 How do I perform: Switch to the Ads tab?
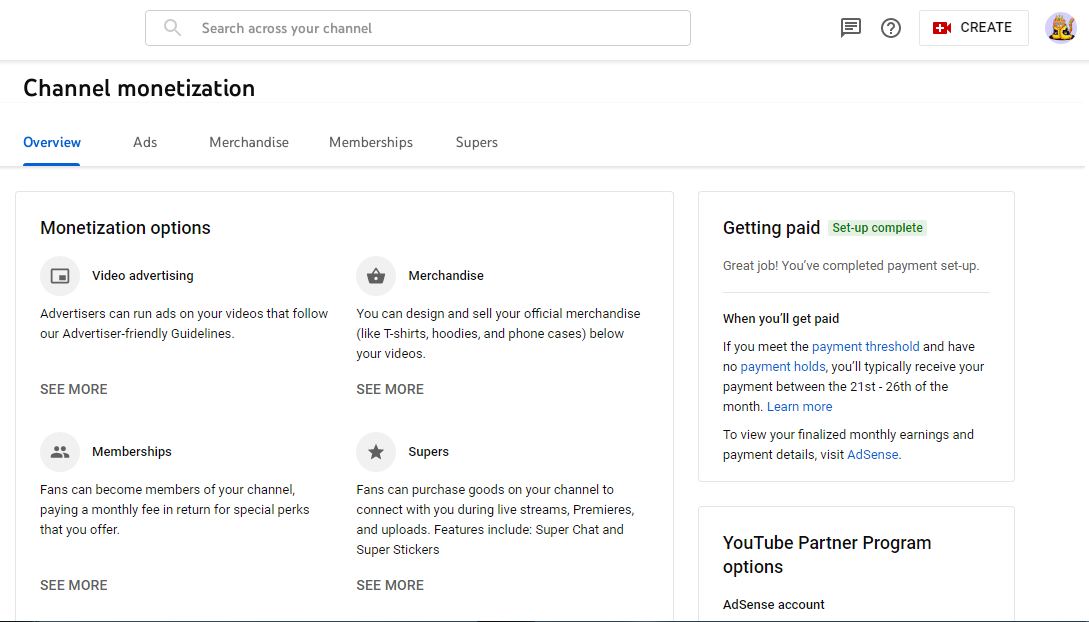tap(145, 142)
